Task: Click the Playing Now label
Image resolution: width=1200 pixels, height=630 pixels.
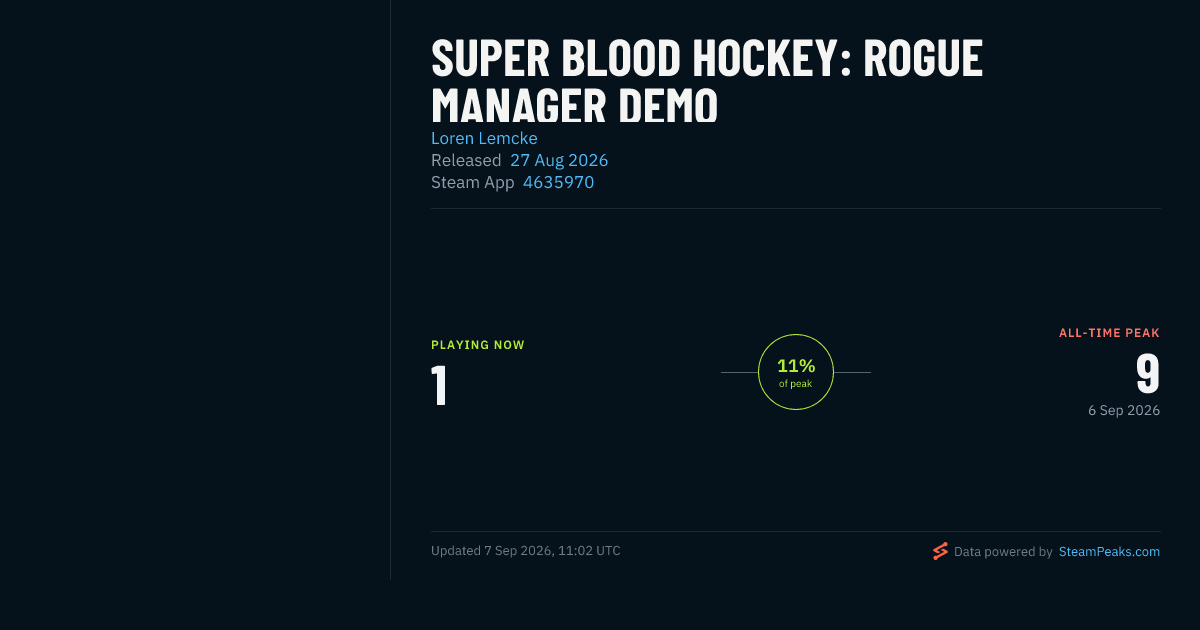Action: point(478,345)
